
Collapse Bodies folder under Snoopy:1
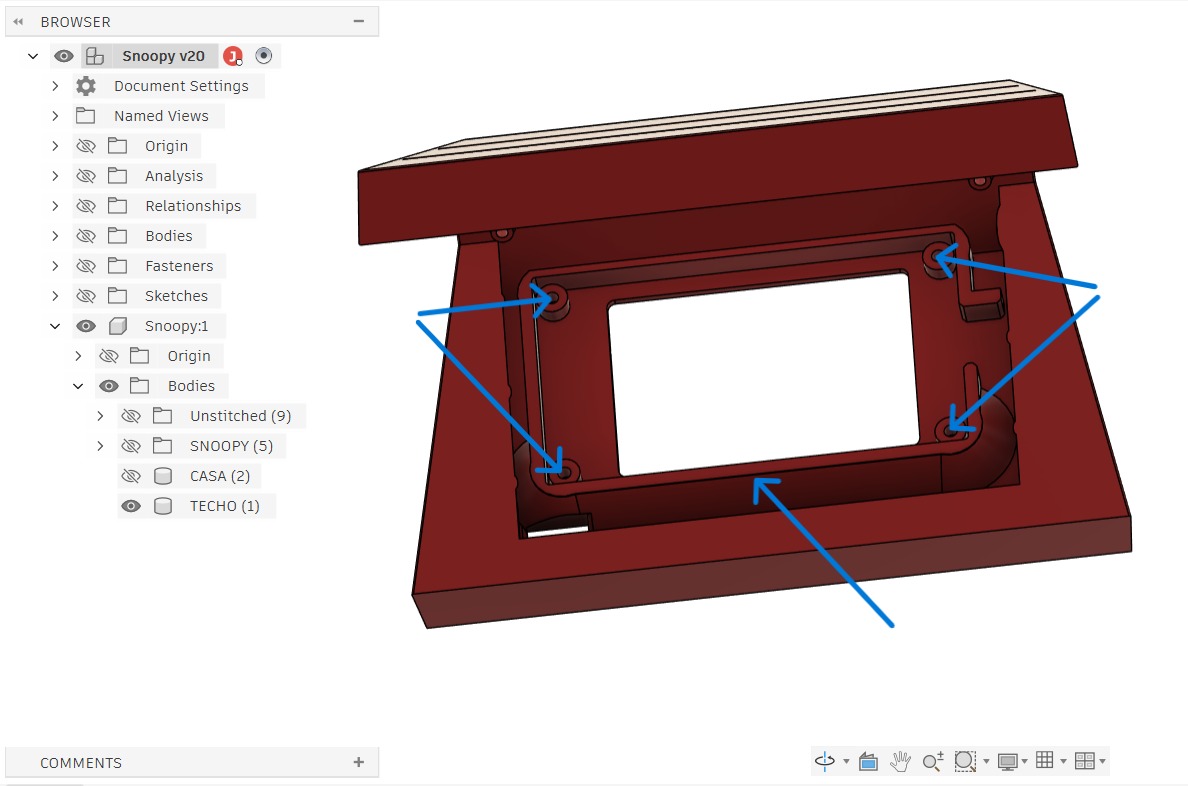tap(78, 386)
